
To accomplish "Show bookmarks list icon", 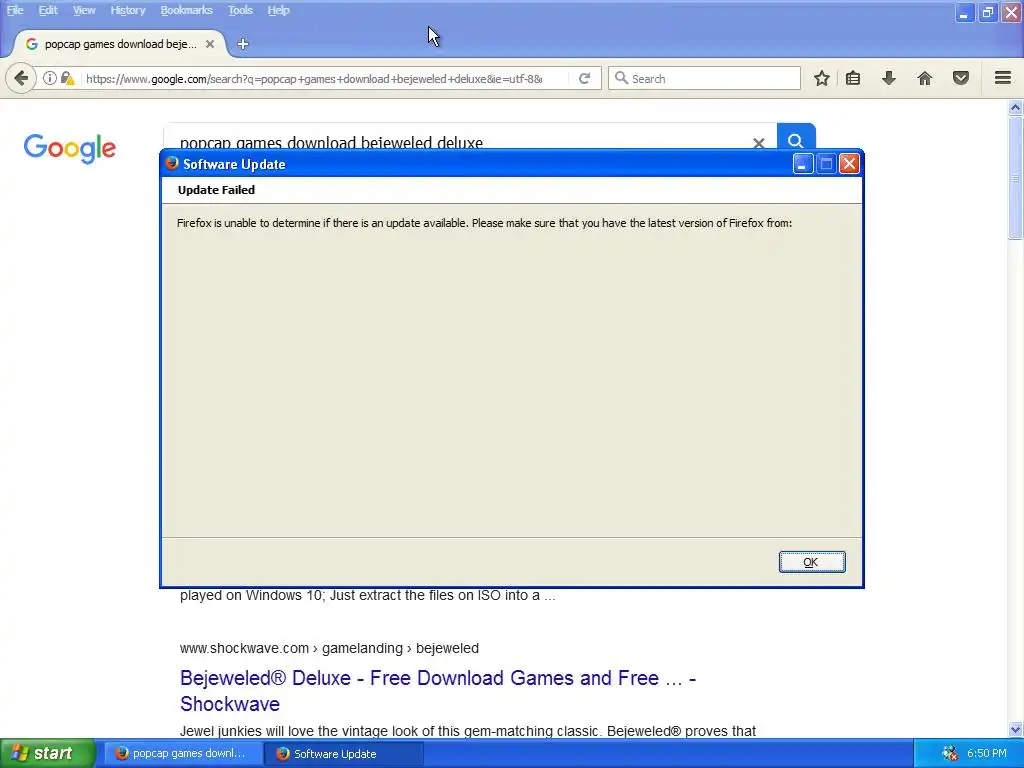I will [x=853, y=78].
